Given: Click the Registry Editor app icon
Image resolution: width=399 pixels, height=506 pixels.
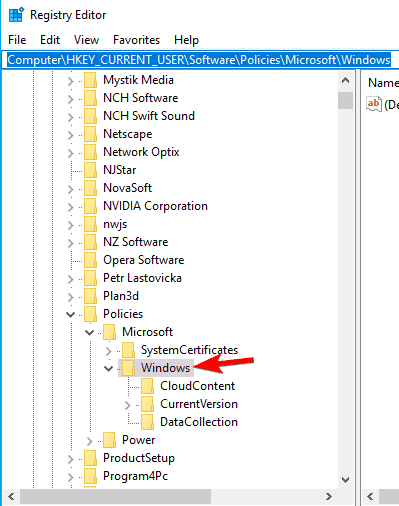Looking at the screenshot, I should pyautogui.click(x=16, y=15).
